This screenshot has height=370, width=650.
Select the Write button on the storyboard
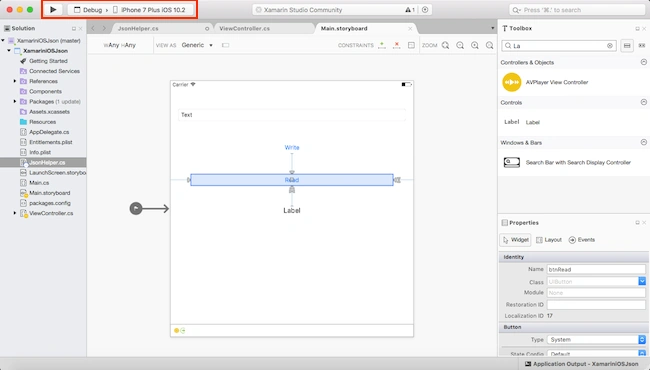(x=292, y=148)
